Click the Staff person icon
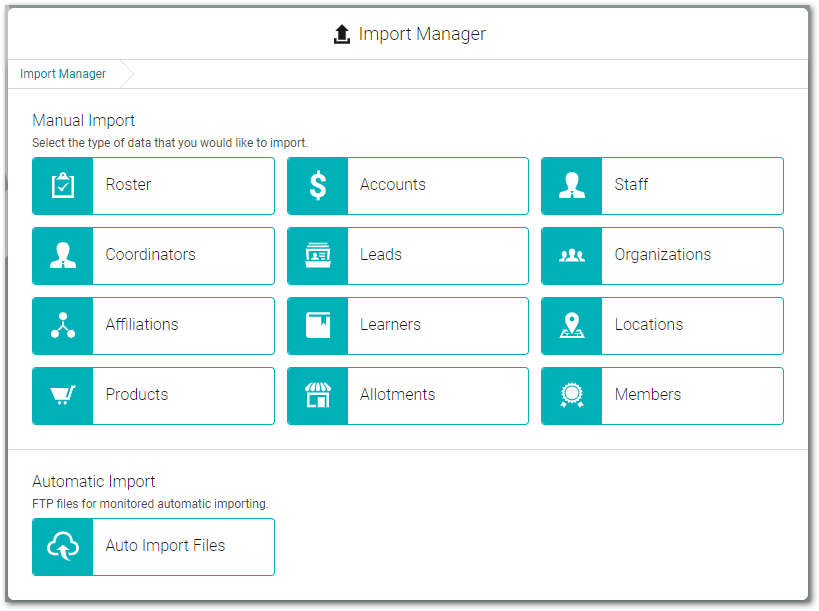Viewport: 819px width, 611px height. [x=572, y=185]
